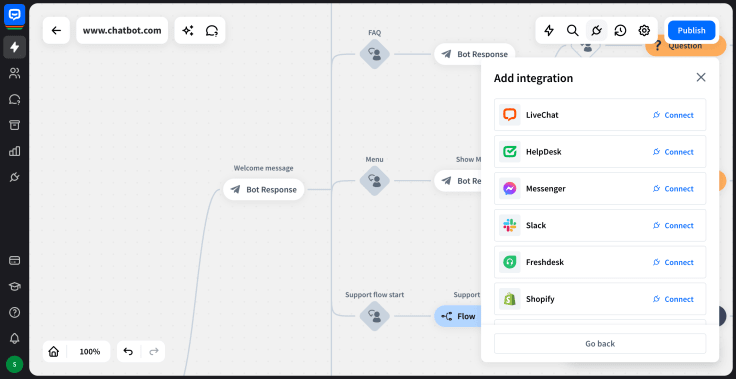
Task: Click the Shopify logo icon
Action: (x=510, y=299)
